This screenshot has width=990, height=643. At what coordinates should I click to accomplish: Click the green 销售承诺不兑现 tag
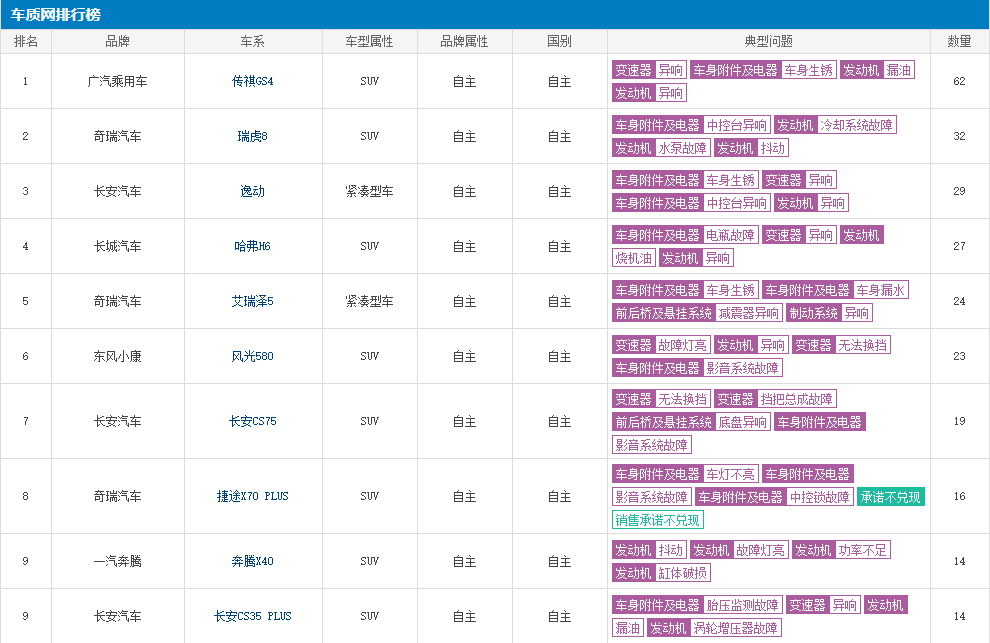point(658,520)
